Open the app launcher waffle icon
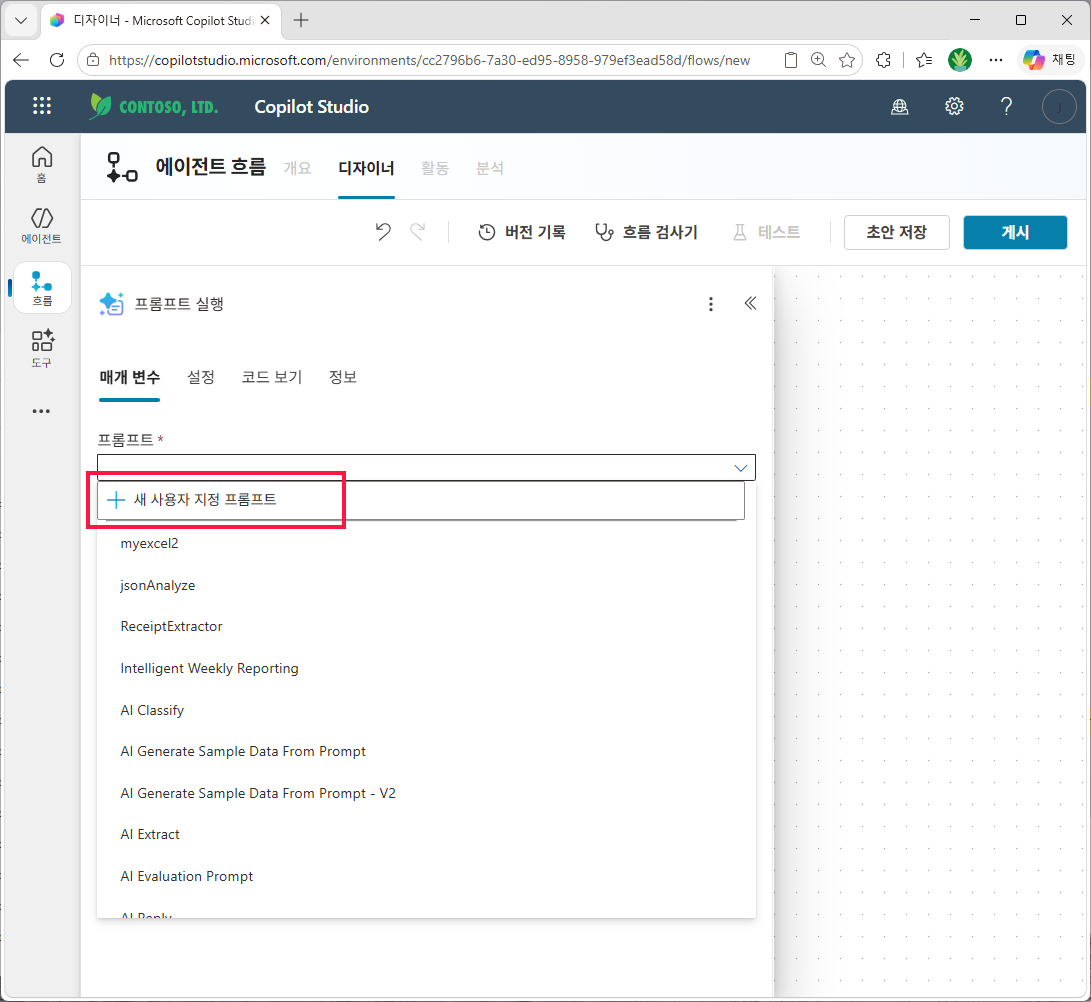1091x1002 pixels. click(x=42, y=106)
